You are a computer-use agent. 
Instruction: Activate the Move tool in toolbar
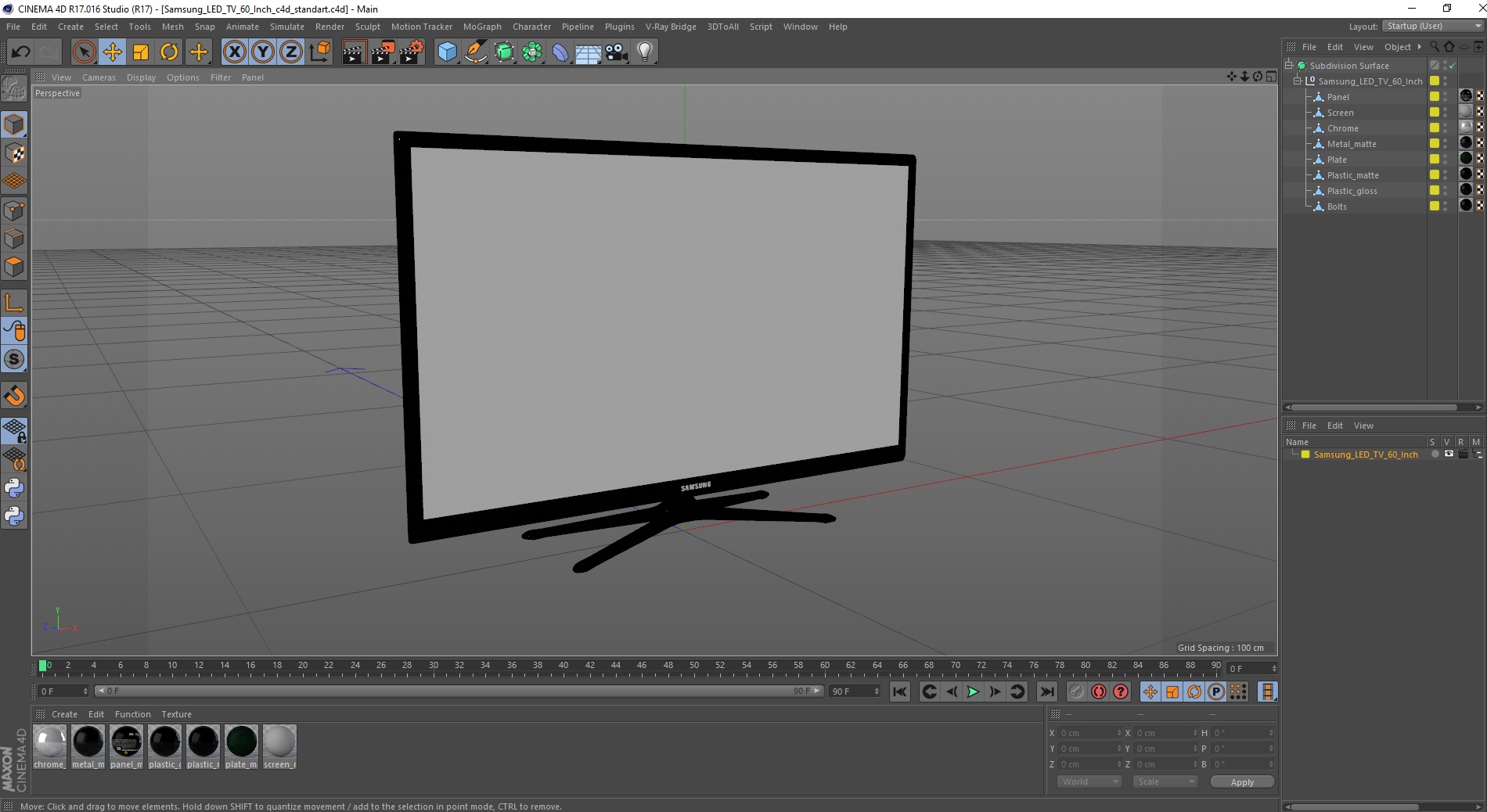click(112, 52)
